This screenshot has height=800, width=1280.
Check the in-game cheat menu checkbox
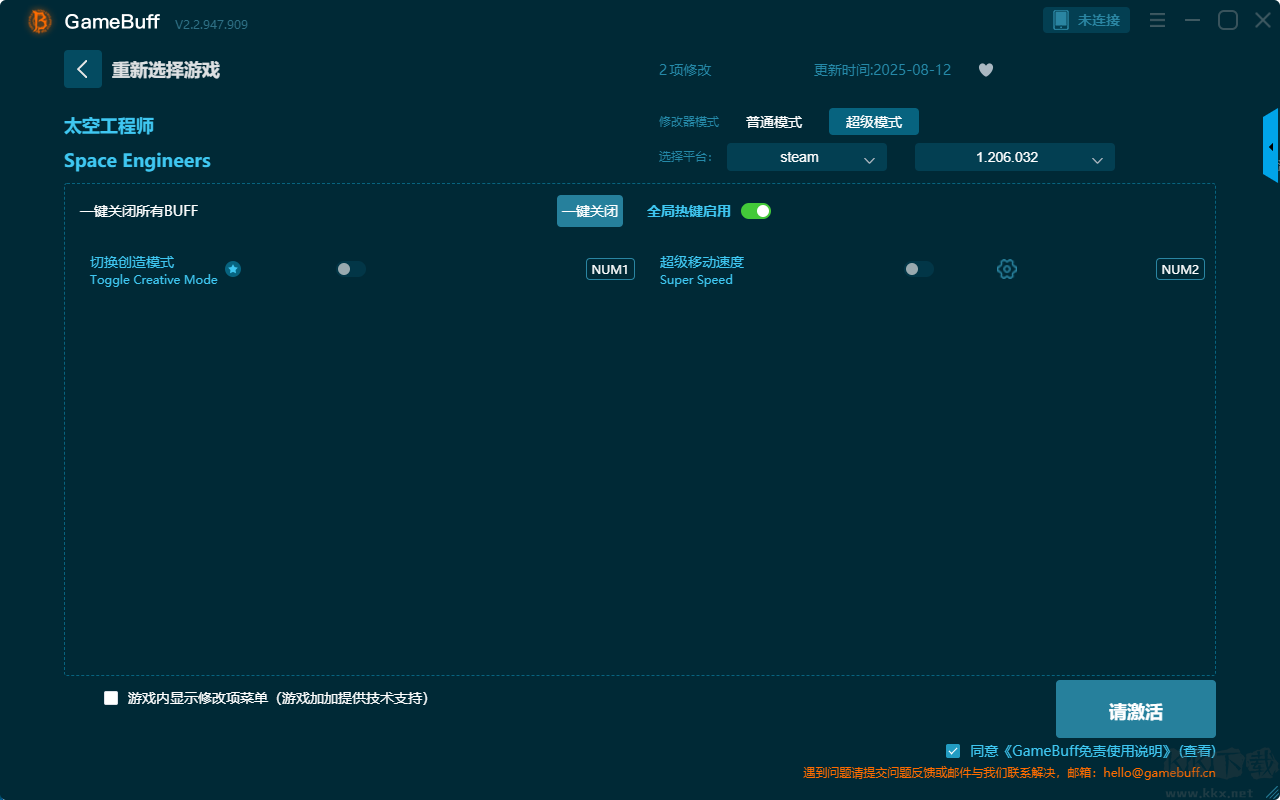[111, 698]
